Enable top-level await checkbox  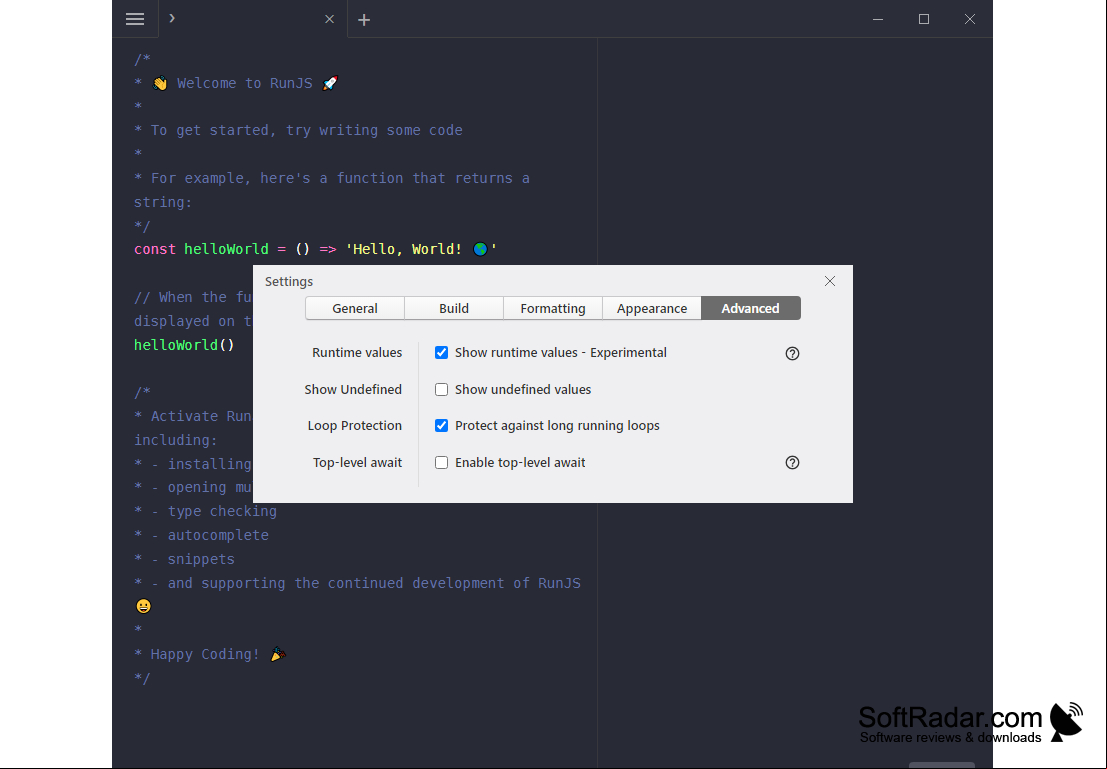click(441, 463)
